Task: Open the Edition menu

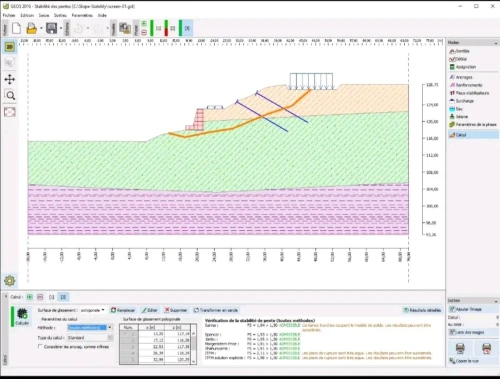Action: [27, 15]
